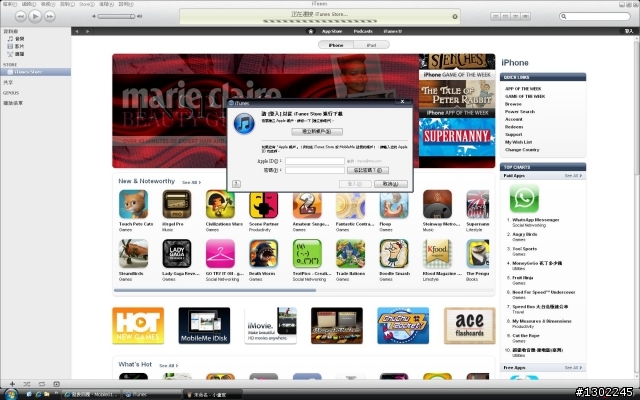Click Redeem quick link
This screenshot has width=640, height=400.
pos(513,127)
